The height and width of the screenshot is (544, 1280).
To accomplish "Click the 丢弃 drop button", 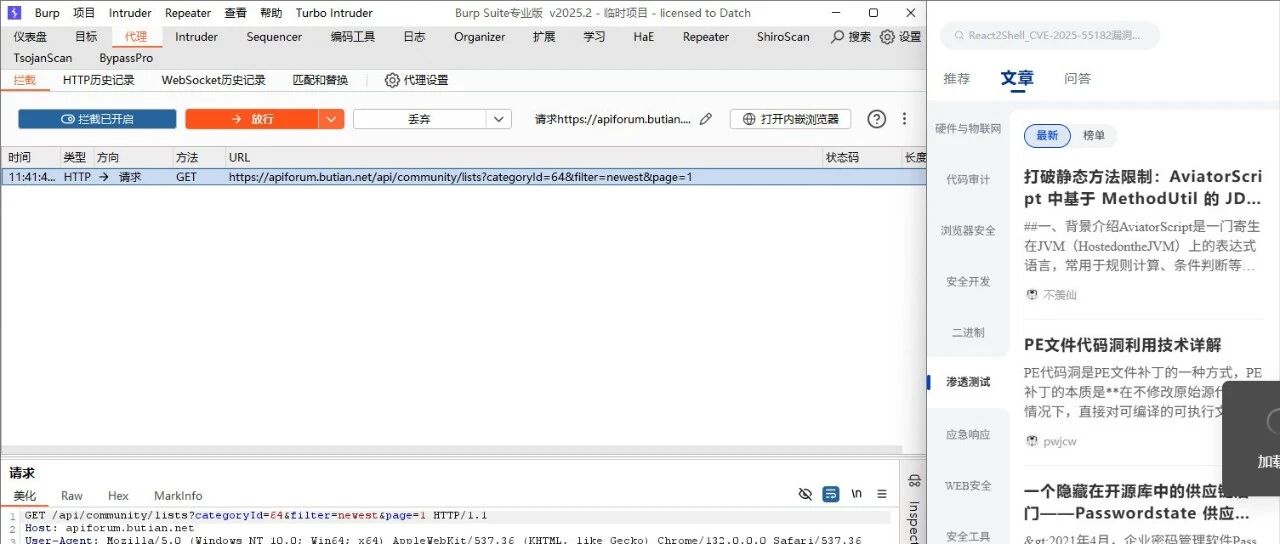I will [420, 119].
